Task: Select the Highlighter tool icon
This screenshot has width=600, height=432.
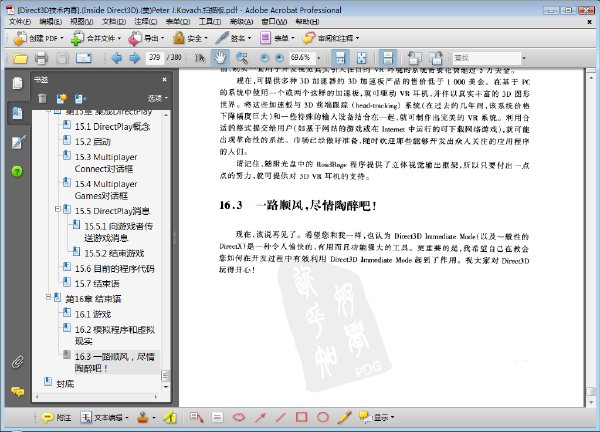Action: pyautogui.click(x=170, y=417)
